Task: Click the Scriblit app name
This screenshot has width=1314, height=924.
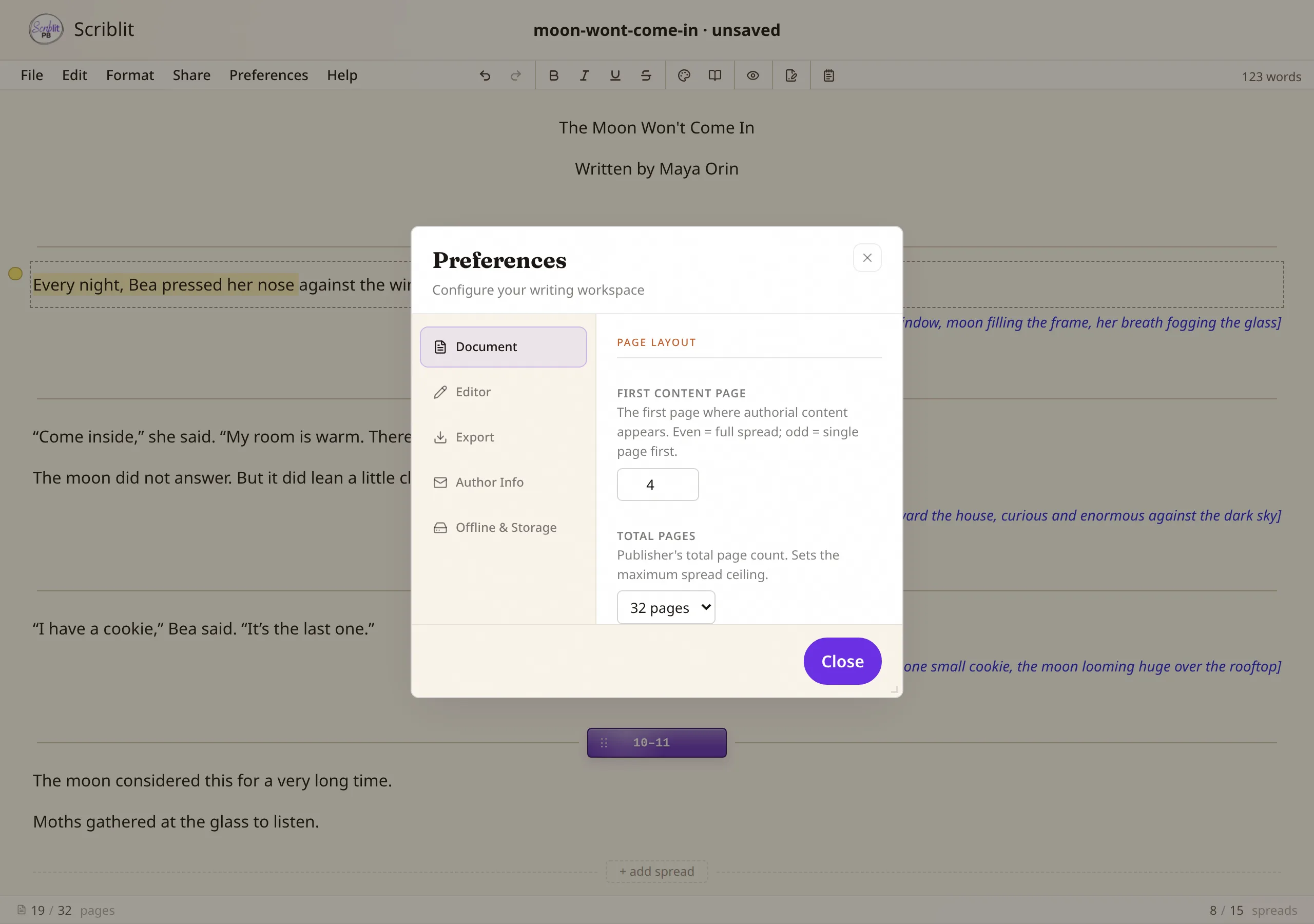Action: pos(104,29)
